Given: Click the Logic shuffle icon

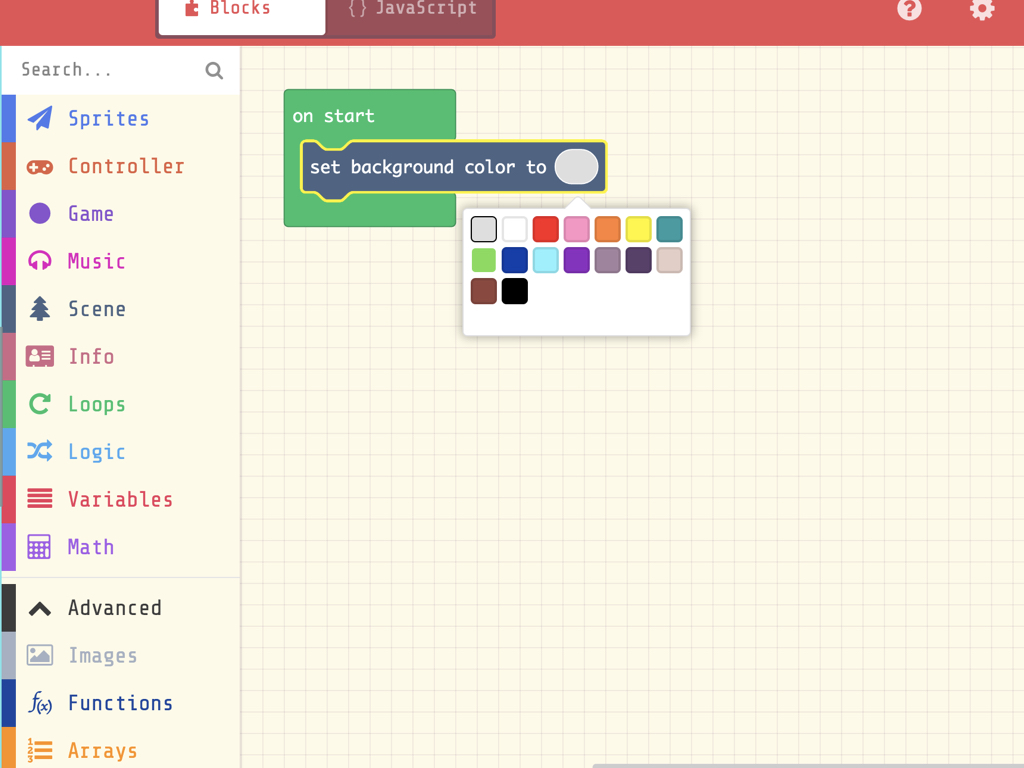Looking at the screenshot, I should click(40, 451).
